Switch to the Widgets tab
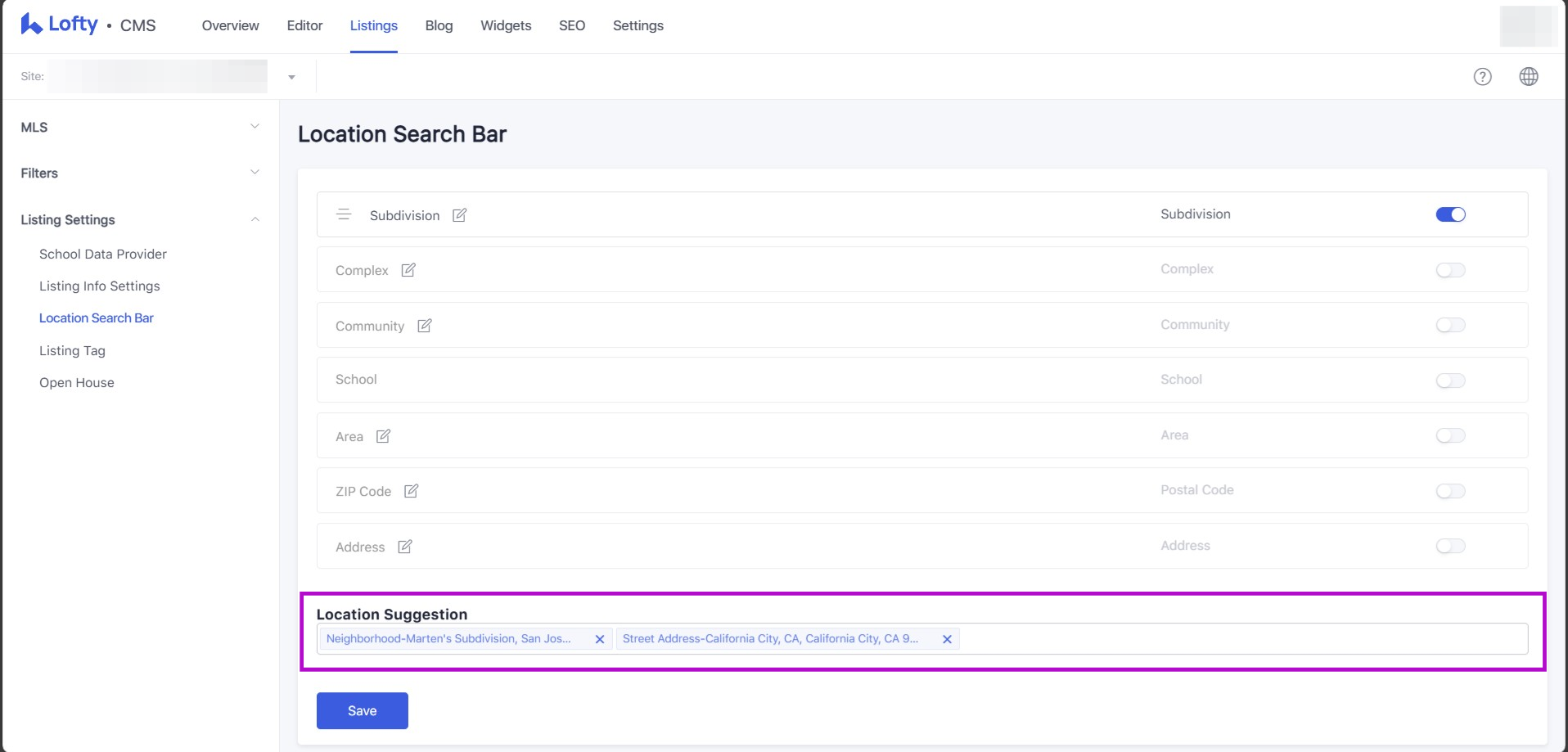Viewport: 1568px width, 752px height. click(505, 25)
